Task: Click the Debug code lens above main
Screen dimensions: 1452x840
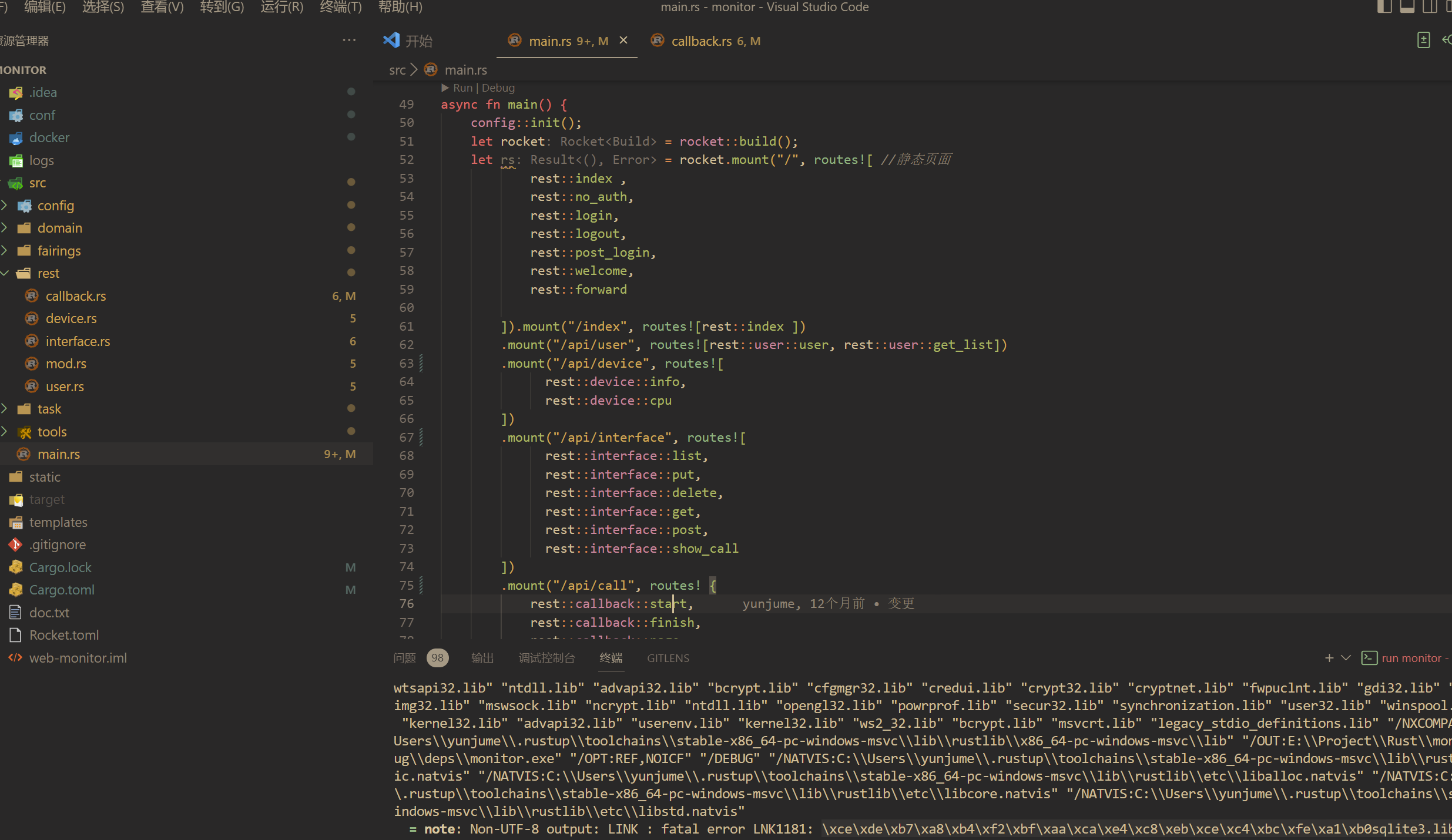Action: [x=498, y=88]
